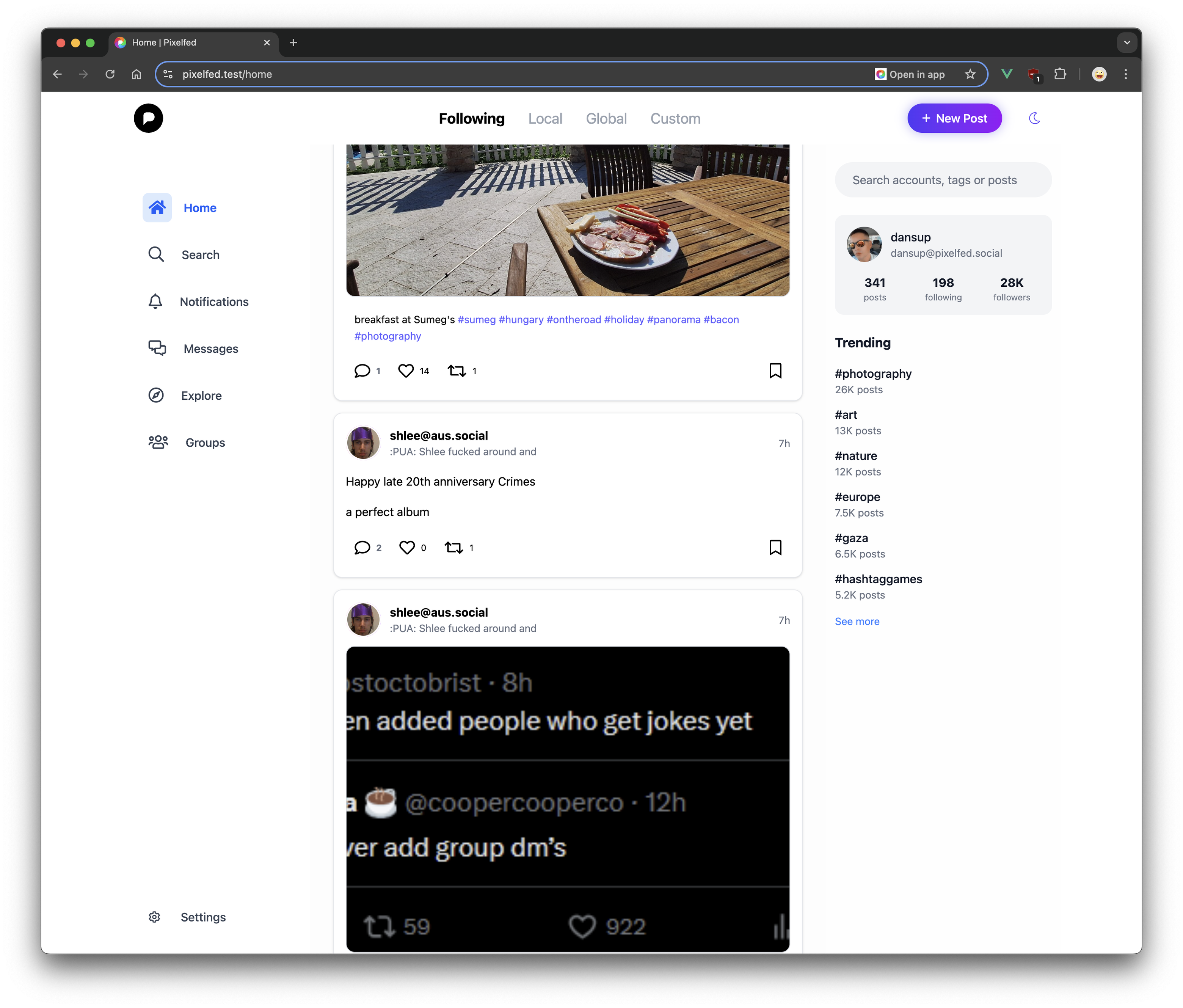
Task: Like the Happy late 20th anniversary post
Action: [406, 547]
